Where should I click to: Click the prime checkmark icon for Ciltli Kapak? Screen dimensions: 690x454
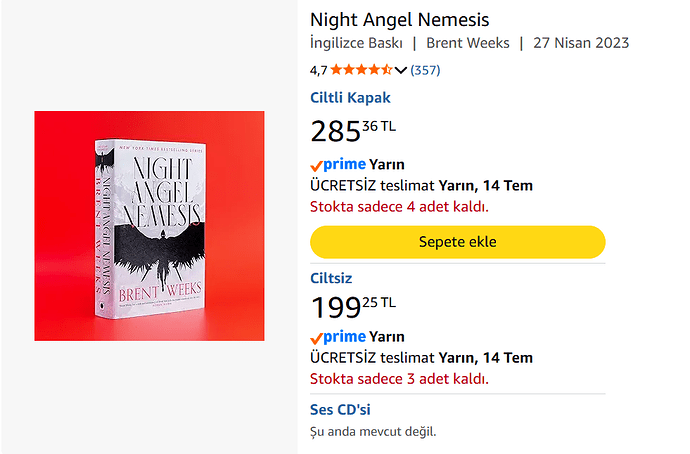point(316,166)
